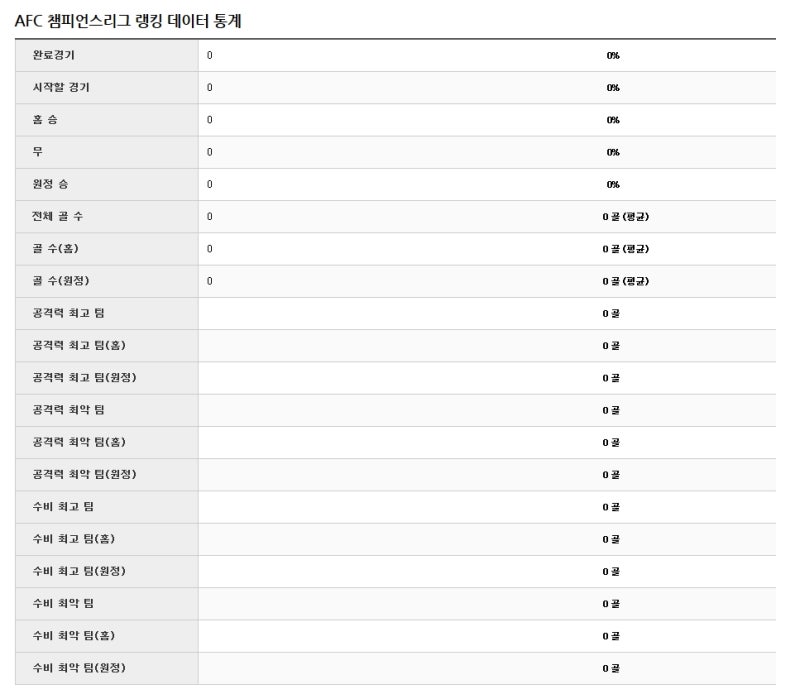Select the '공격력 최고 팀' row label
800x694 pixels.
pyautogui.click(x=68, y=314)
